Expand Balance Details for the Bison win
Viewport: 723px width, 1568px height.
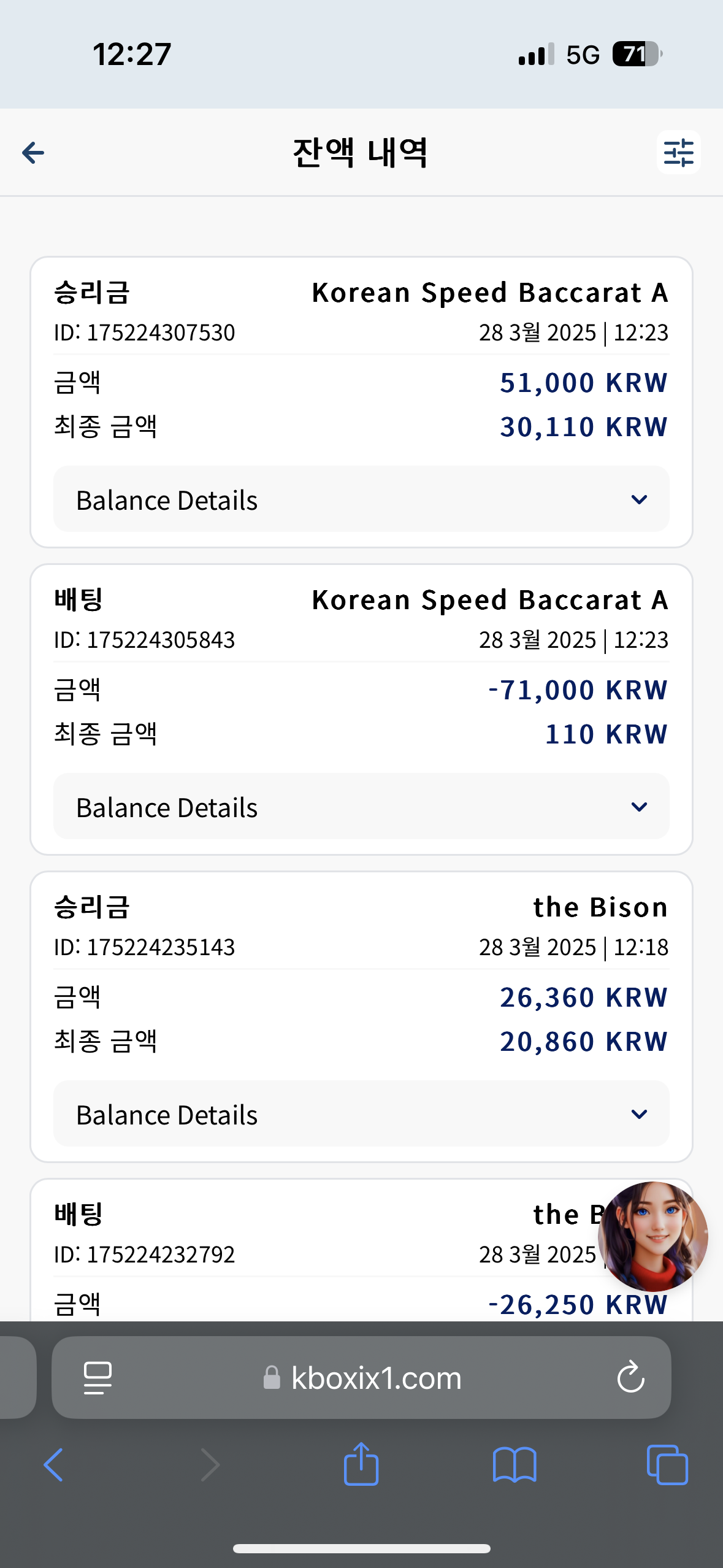(x=361, y=1114)
